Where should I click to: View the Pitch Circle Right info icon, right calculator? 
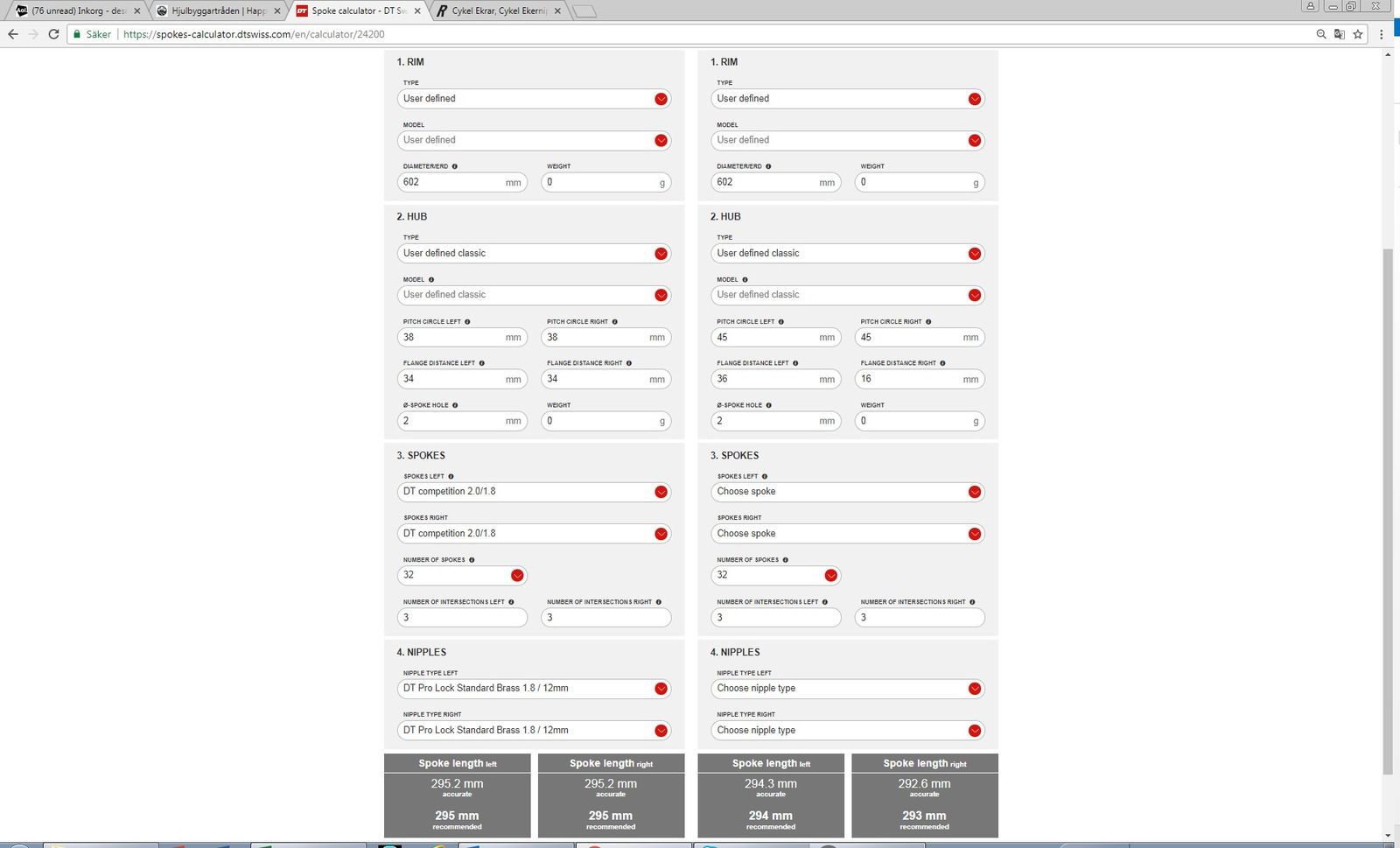(x=928, y=322)
